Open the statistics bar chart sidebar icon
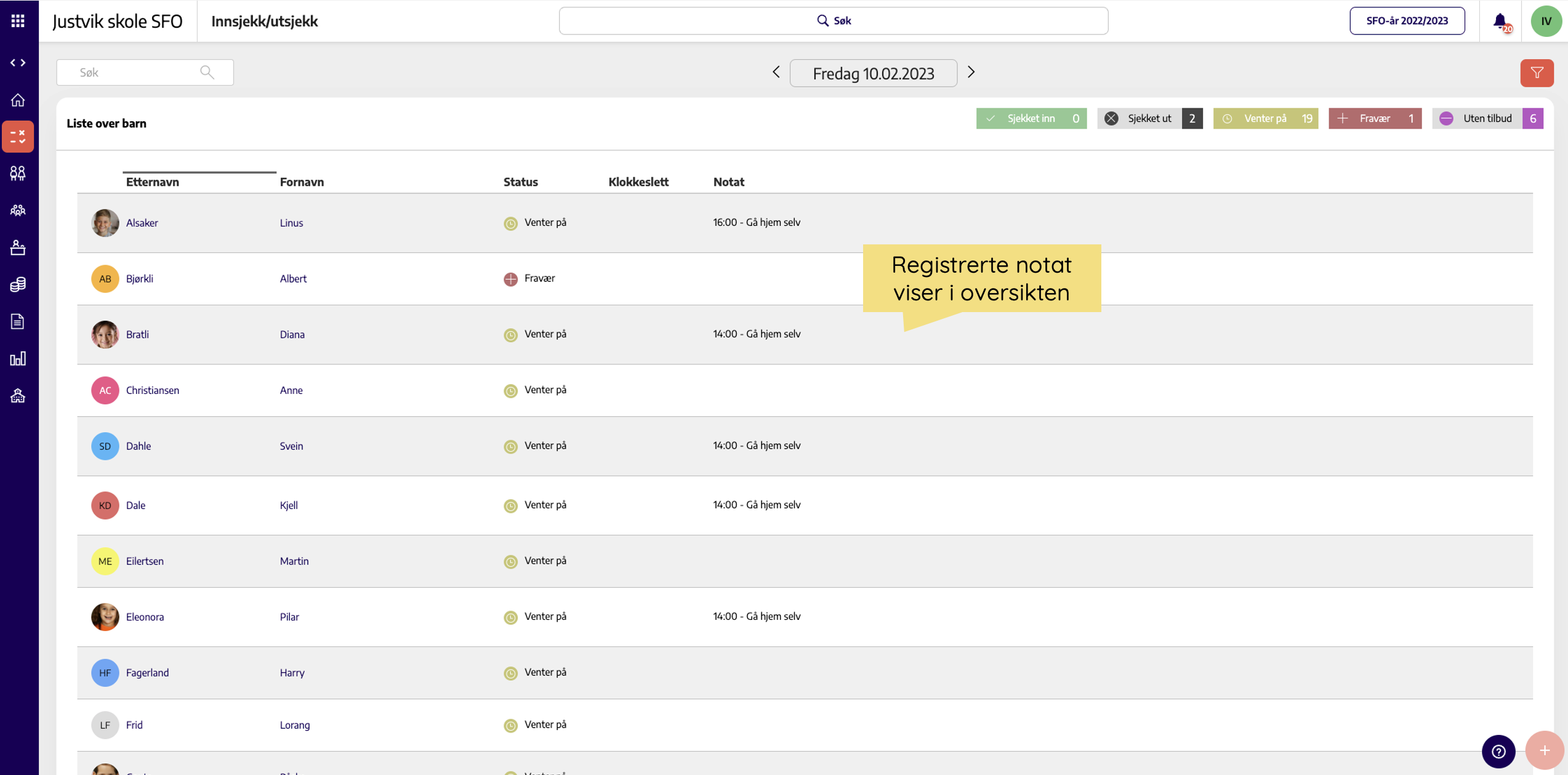This screenshot has height=775, width=1568. pyautogui.click(x=18, y=358)
